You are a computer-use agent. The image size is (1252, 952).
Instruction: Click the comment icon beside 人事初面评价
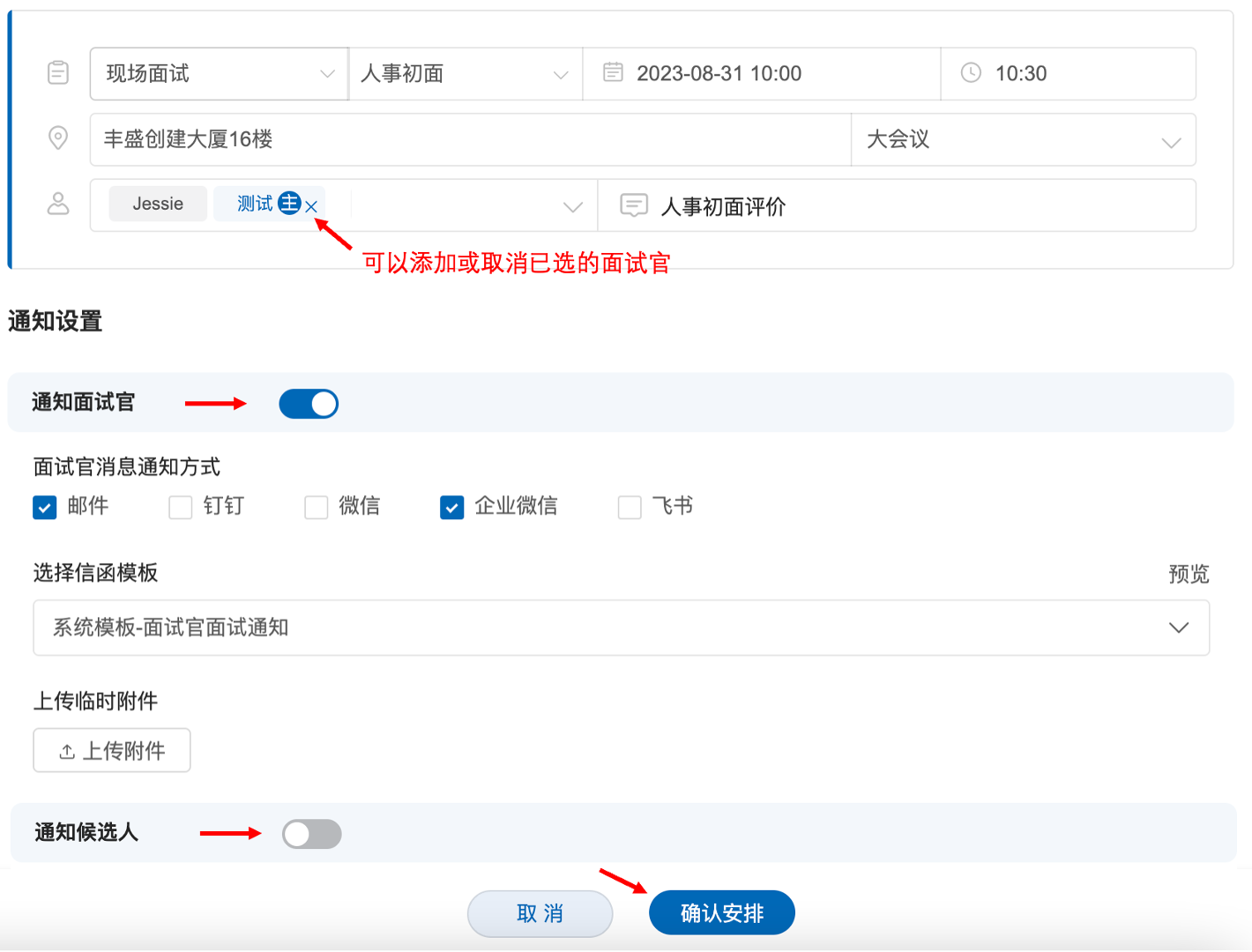point(634,205)
